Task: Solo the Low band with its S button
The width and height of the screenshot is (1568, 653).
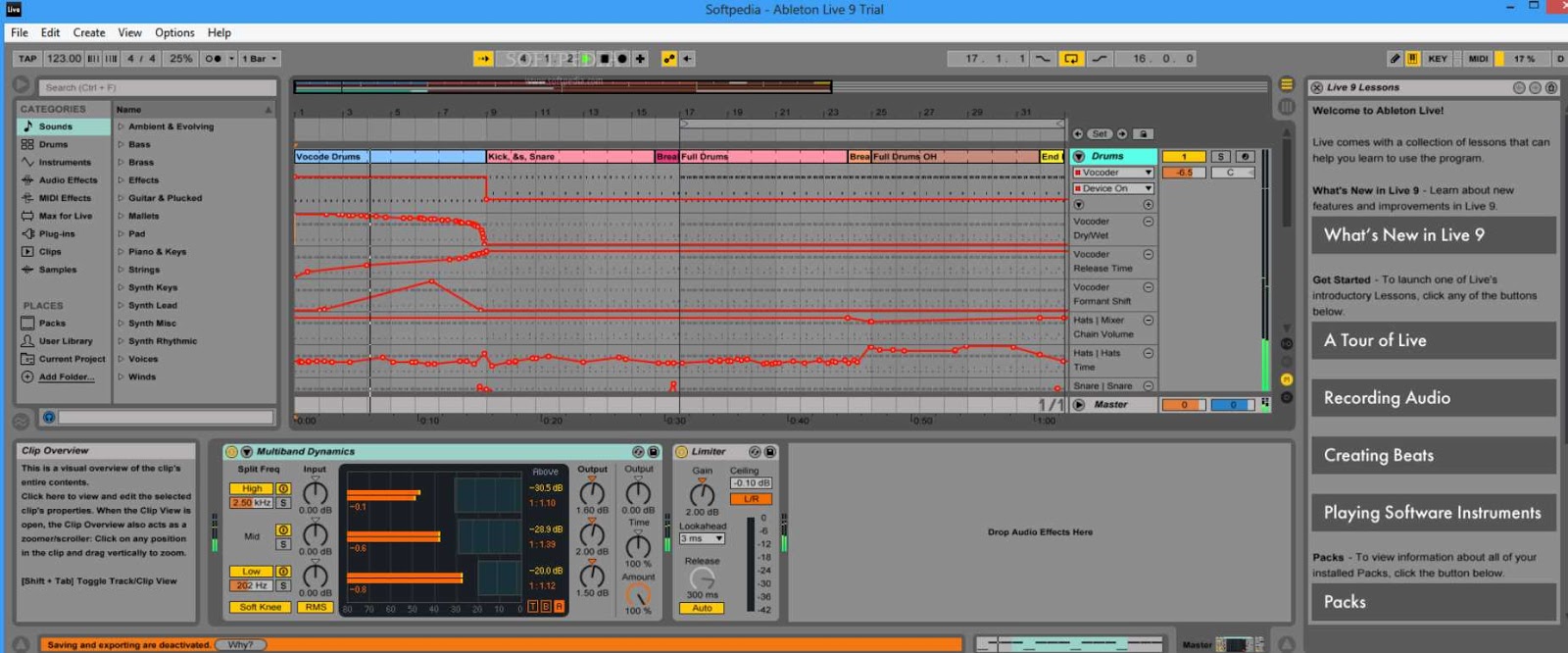Action: (x=283, y=585)
